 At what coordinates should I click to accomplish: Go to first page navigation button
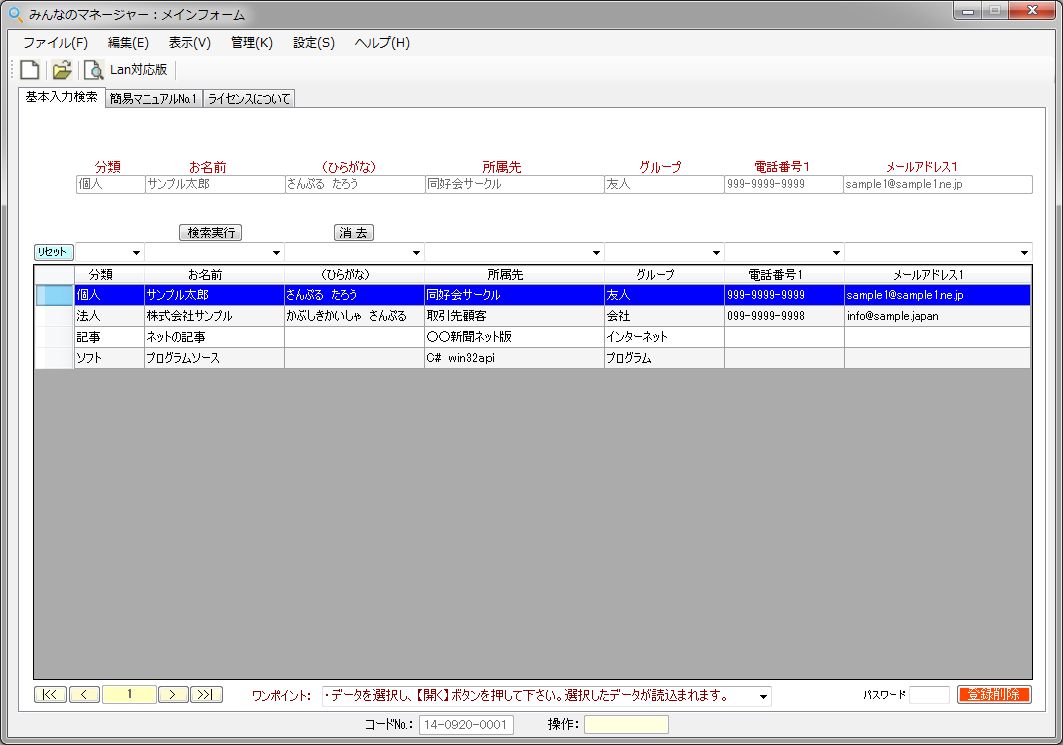pos(50,695)
